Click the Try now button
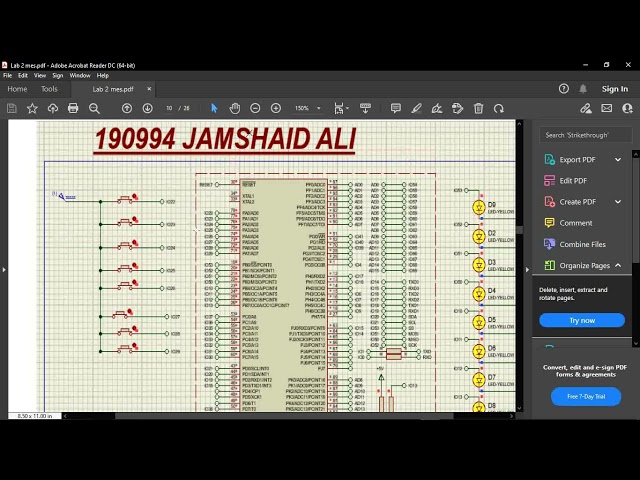640x480 pixels. [582, 320]
